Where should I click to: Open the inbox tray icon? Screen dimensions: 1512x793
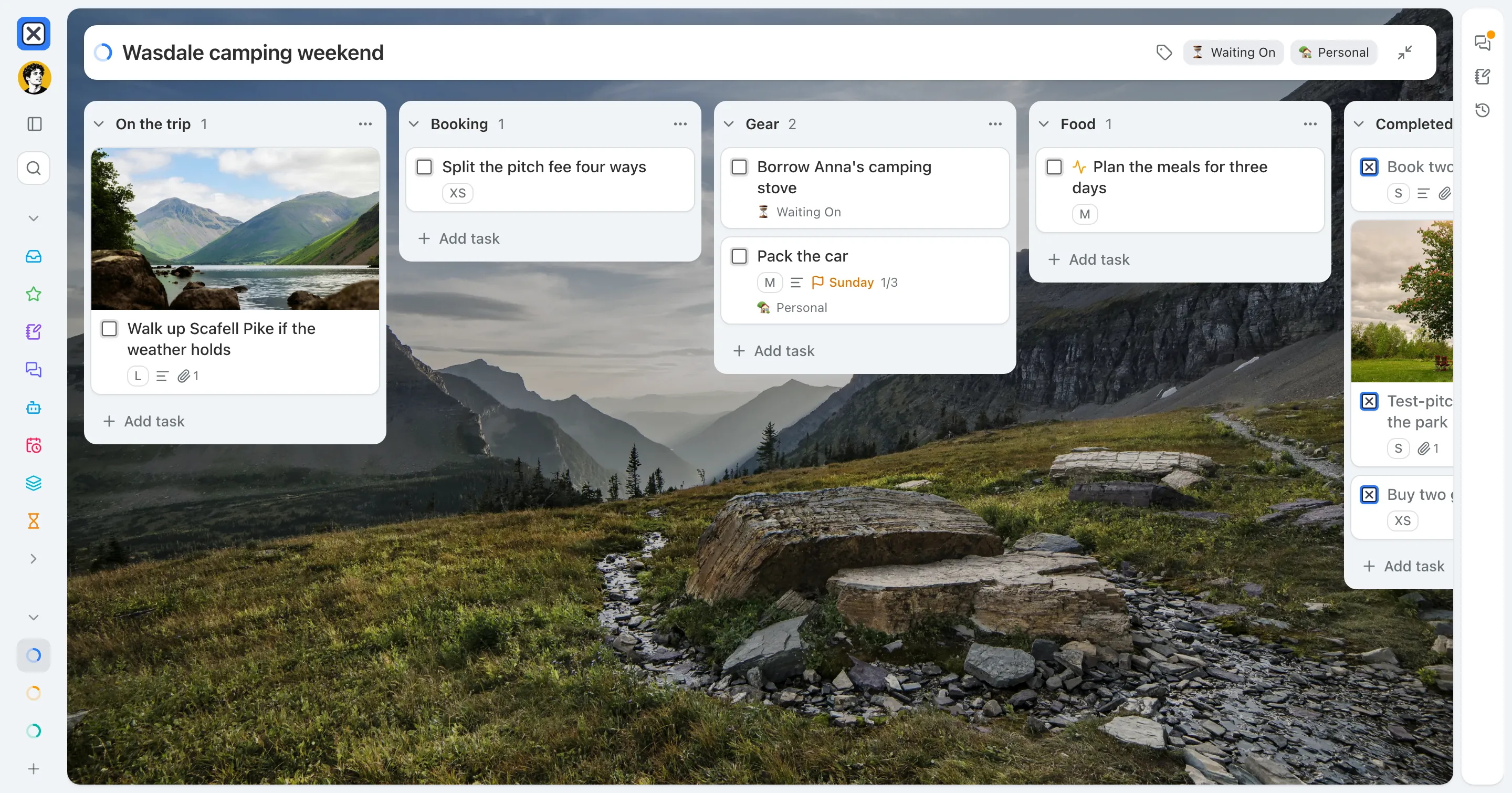[x=34, y=256]
